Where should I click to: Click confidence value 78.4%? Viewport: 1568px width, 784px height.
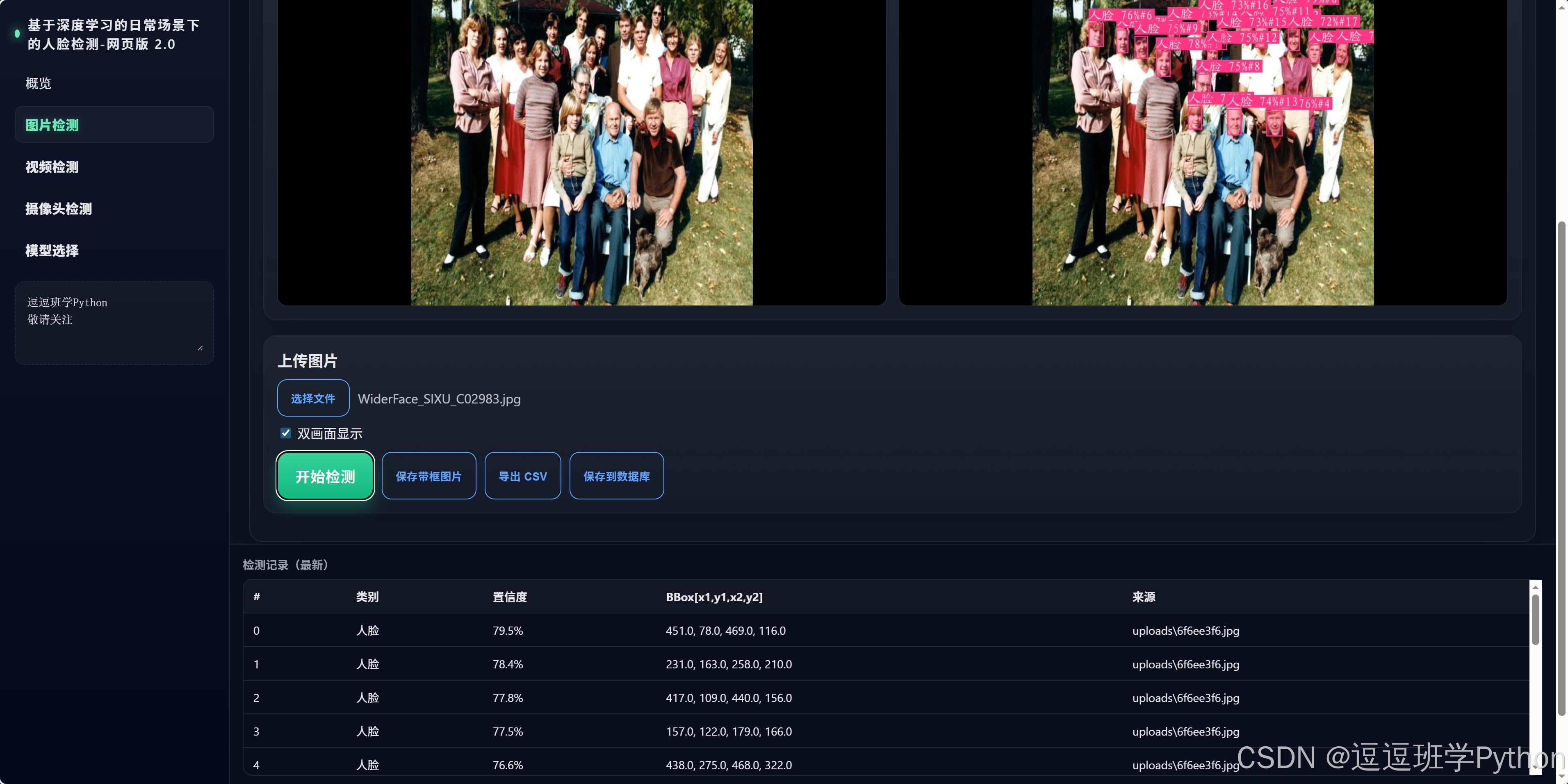(508, 664)
